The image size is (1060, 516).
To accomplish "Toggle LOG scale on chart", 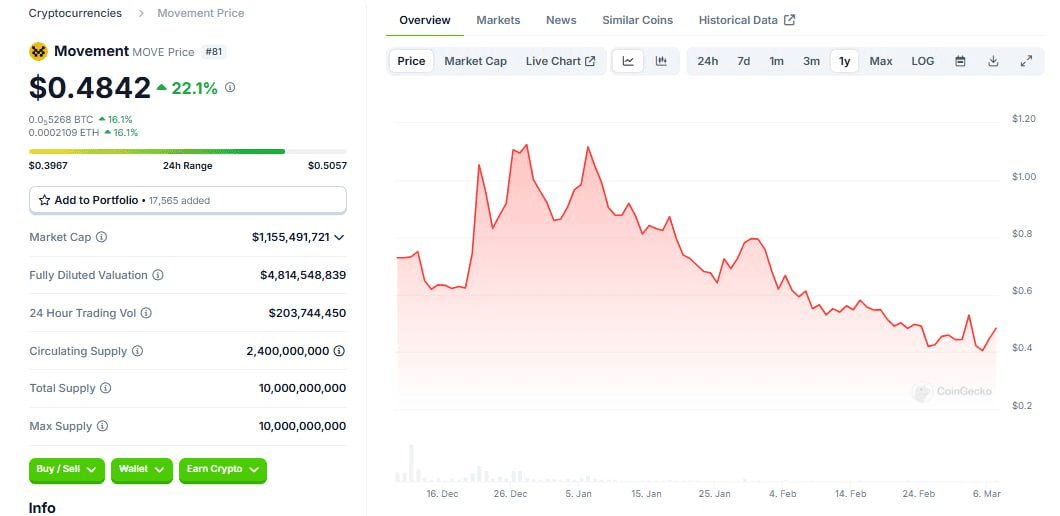I will (x=923, y=61).
